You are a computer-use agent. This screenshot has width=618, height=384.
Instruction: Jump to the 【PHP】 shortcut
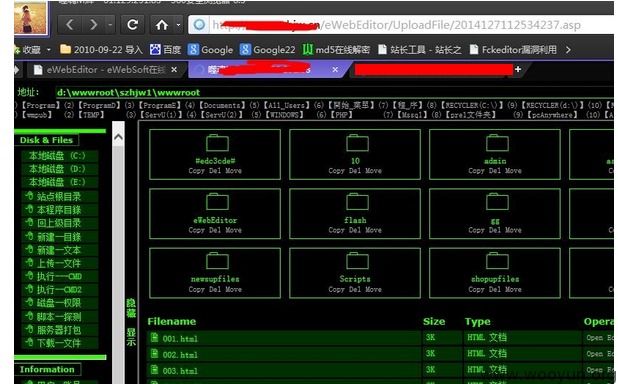click(x=342, y=115)
